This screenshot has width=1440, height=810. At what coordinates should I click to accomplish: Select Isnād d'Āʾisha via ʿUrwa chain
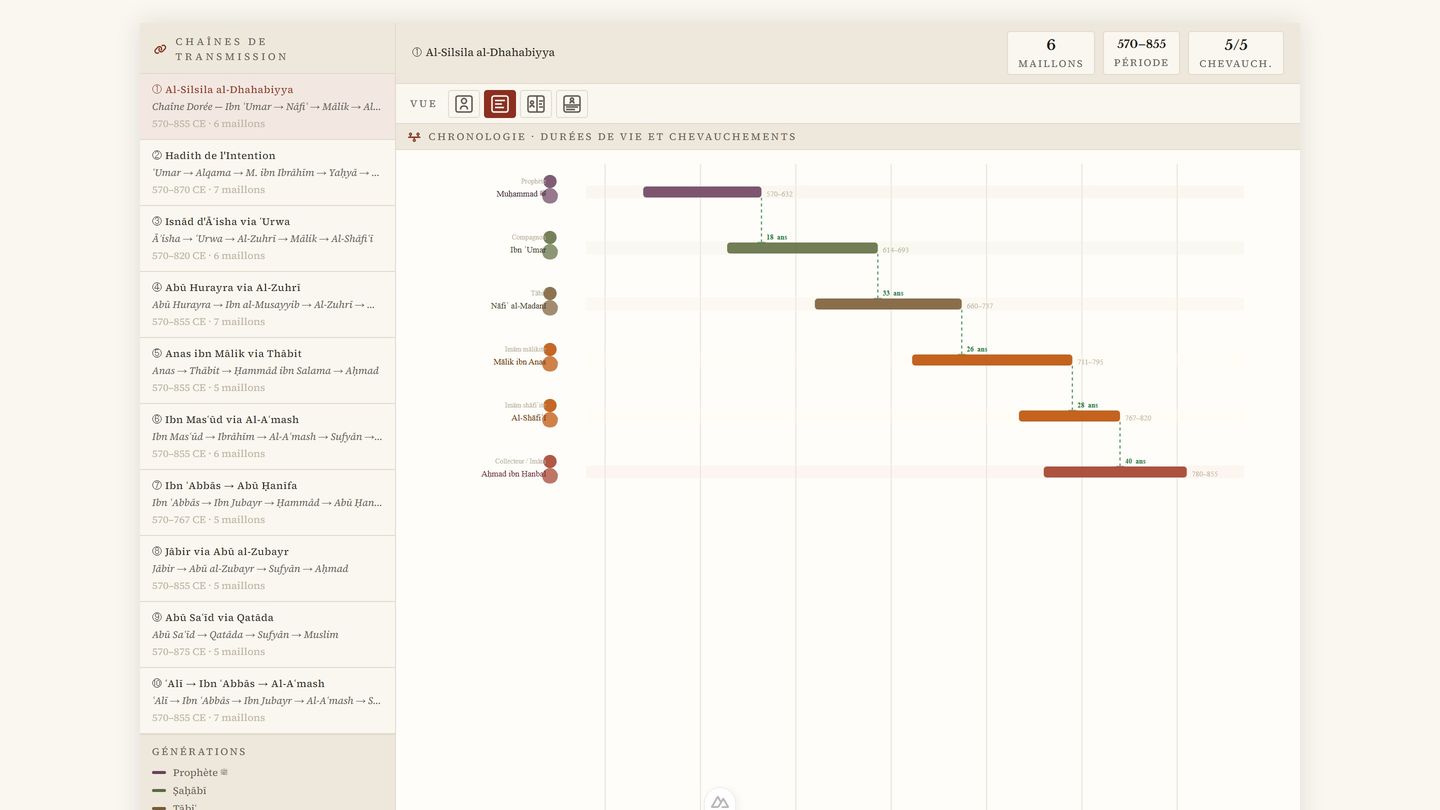[268, 239]
